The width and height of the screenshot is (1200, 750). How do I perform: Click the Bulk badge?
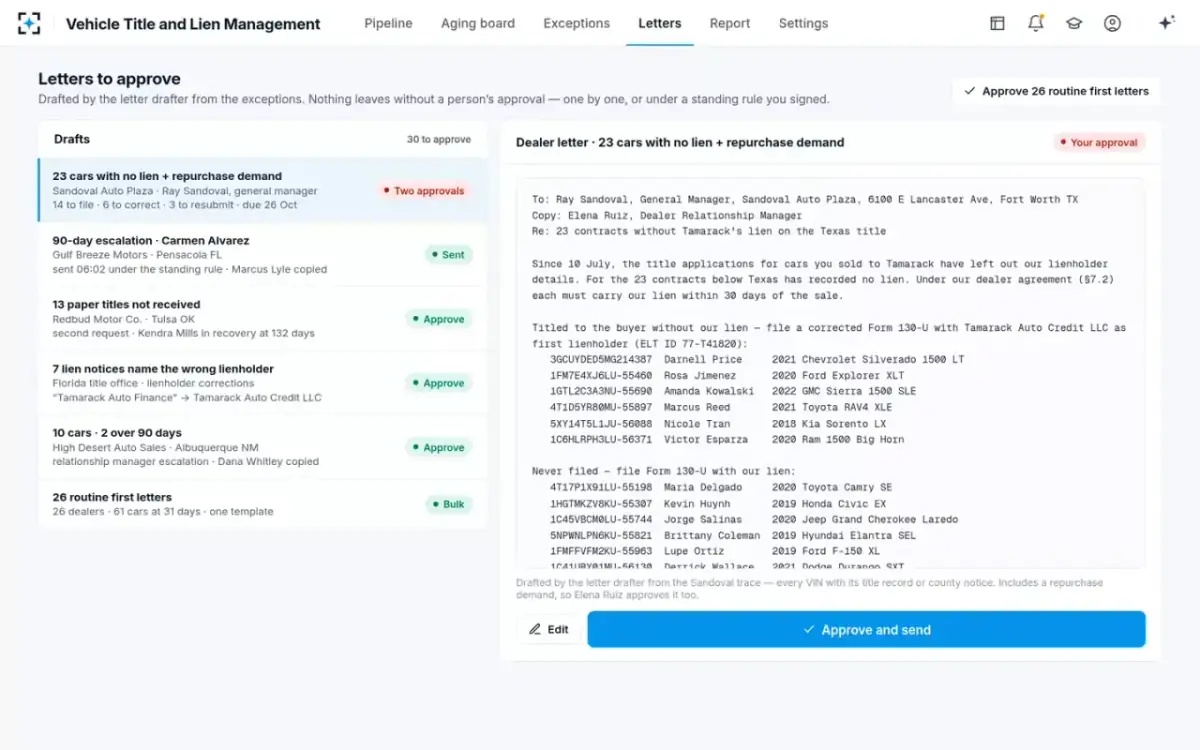(449, 504)
